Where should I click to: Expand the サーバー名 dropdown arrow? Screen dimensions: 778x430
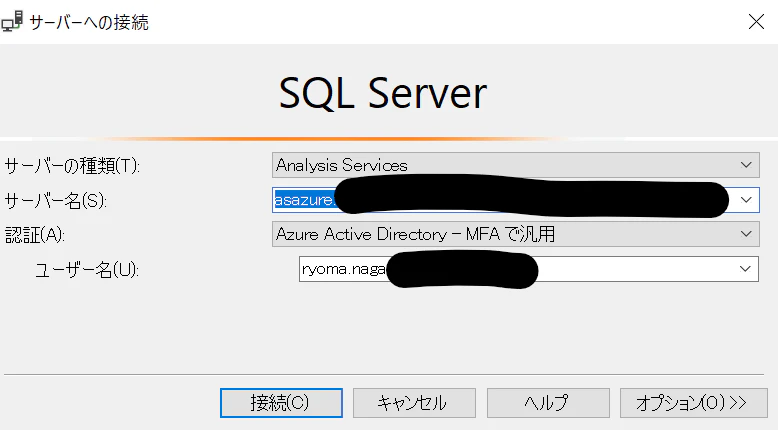coord(746,200)
